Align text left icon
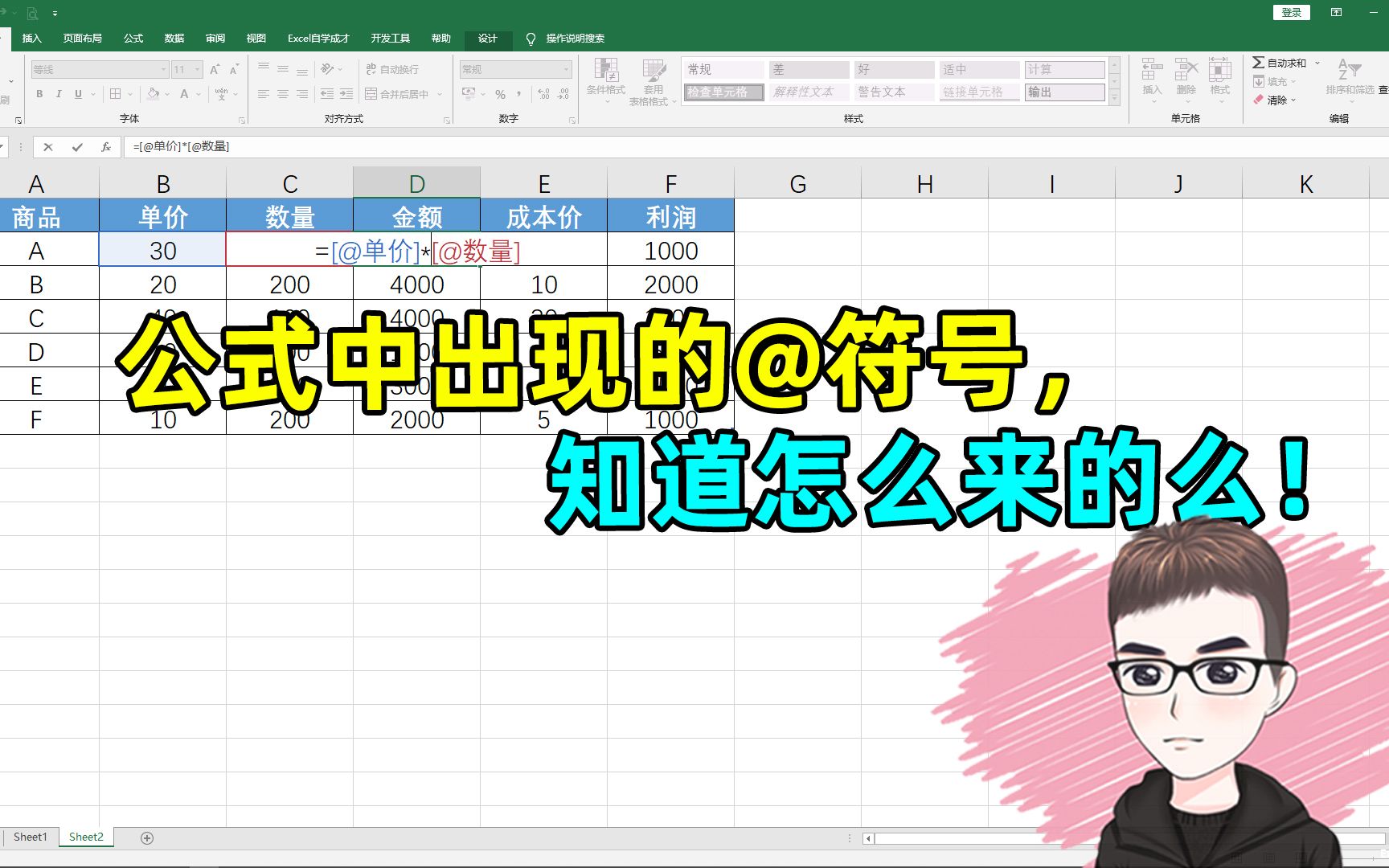This screenshot has height=868, width=1389. 264,94
